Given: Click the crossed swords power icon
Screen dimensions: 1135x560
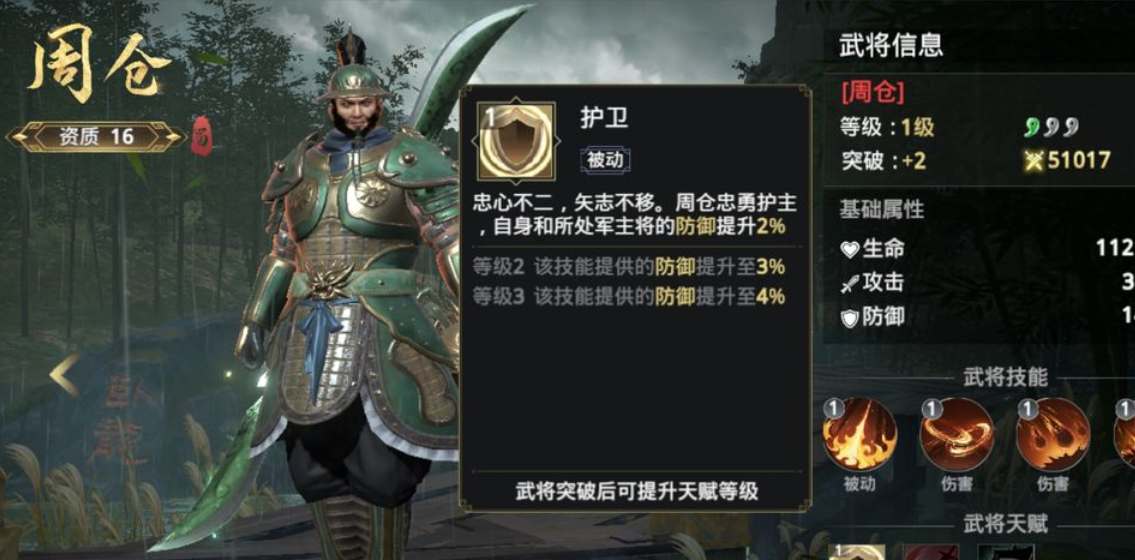Looking at the screenshot, I should pyautogui.click(x=1035, y=161).
